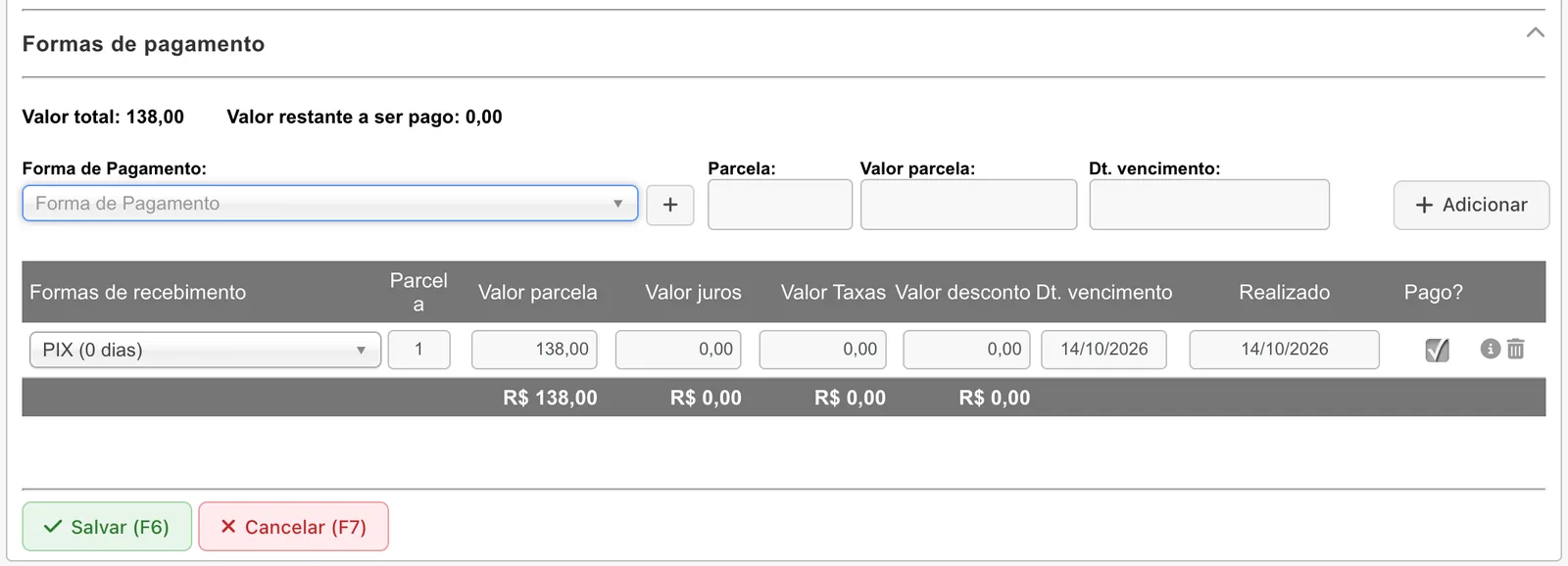Click the Adicionar button
The image size is (1568, 566).
[x=1471, y=205]
